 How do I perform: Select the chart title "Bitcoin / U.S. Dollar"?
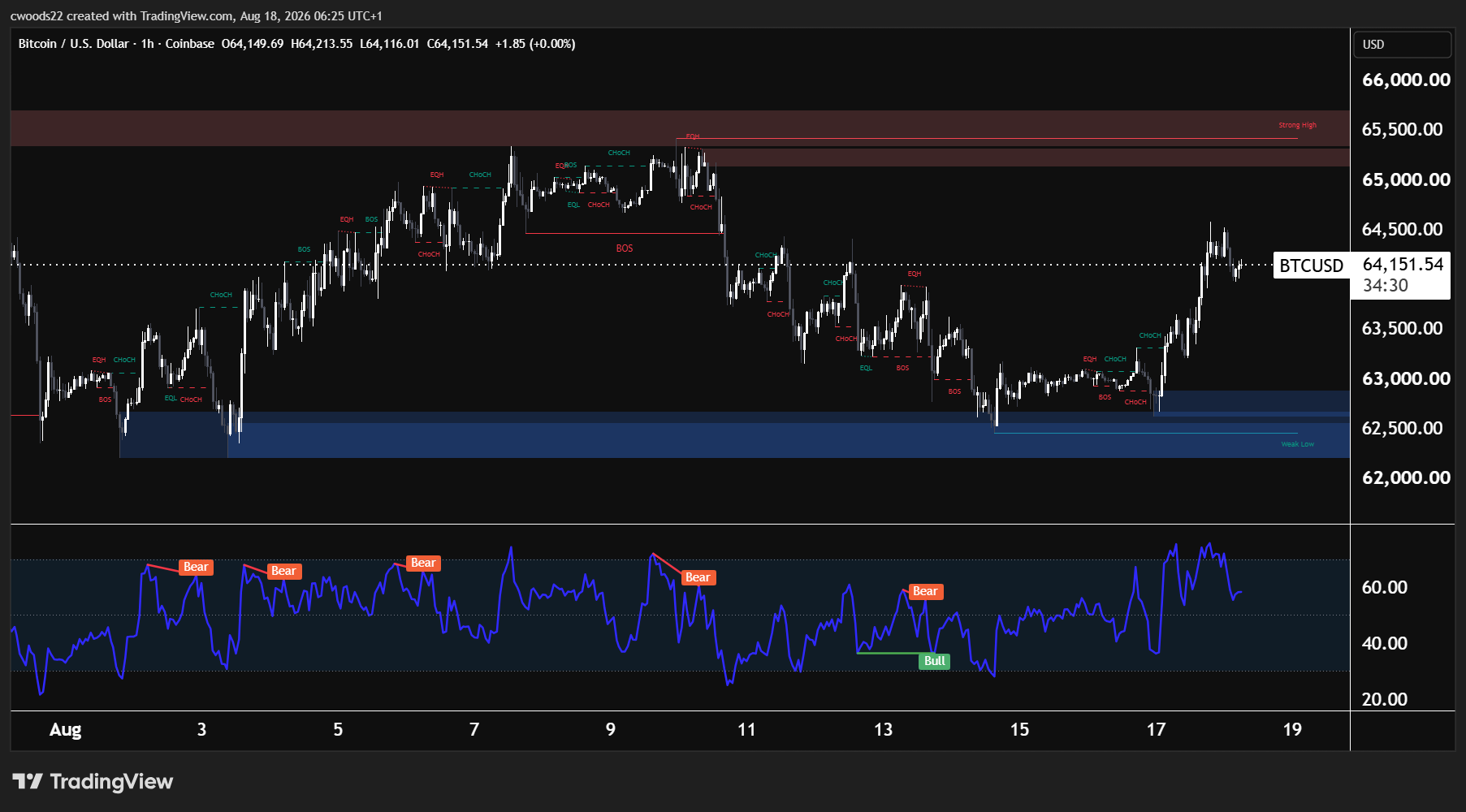[74, 44]
